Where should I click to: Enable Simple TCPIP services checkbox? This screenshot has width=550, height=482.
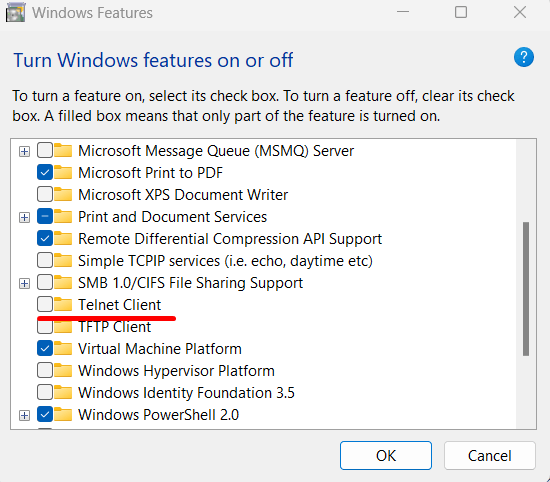pyautogui.click(x=45, y=260)
